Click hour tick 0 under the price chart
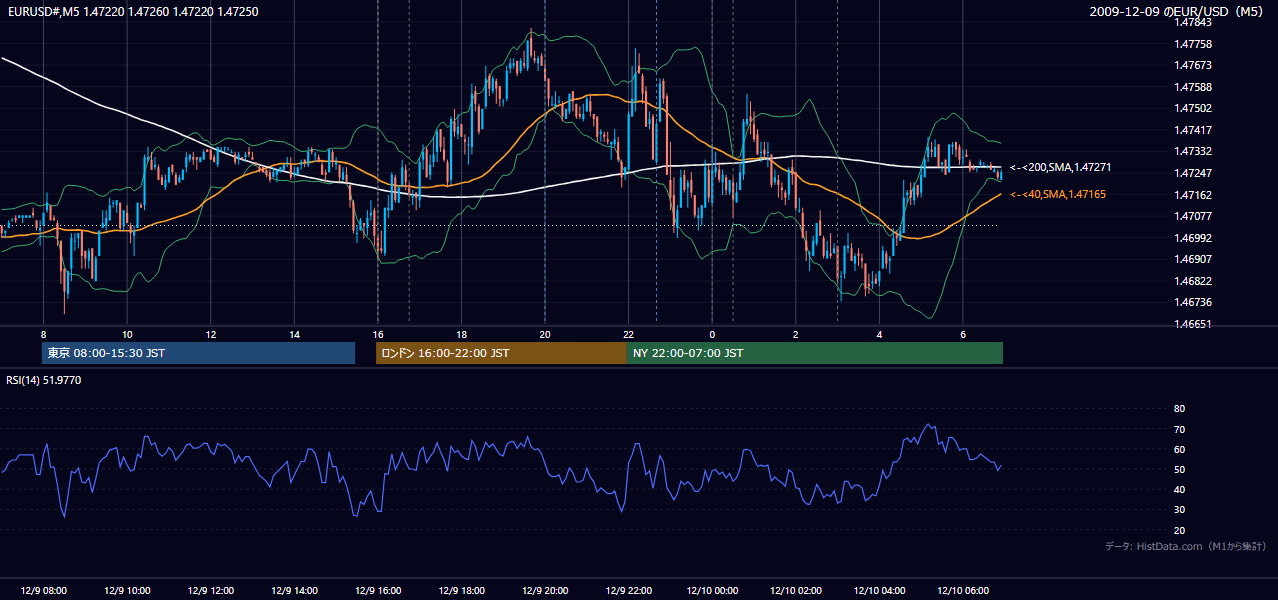This screenshot has height=600, width=1278. [712, 334]
